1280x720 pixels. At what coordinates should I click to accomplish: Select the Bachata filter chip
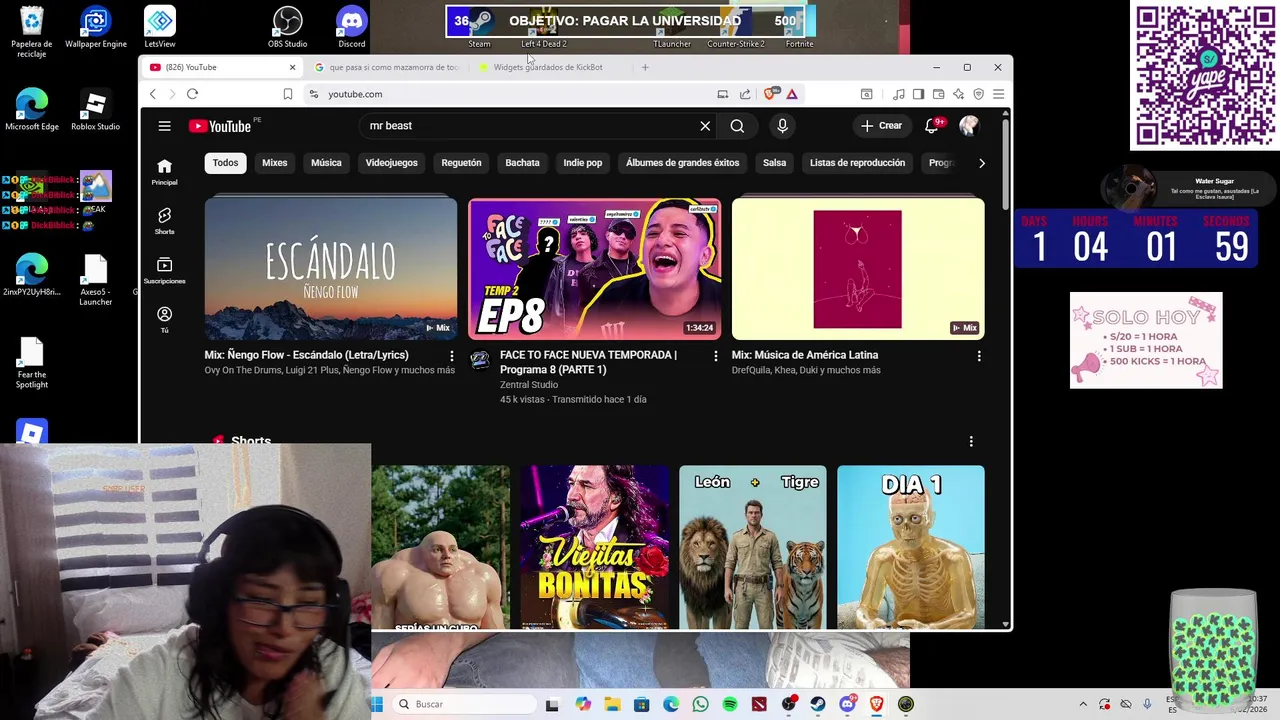pos(522,163)
